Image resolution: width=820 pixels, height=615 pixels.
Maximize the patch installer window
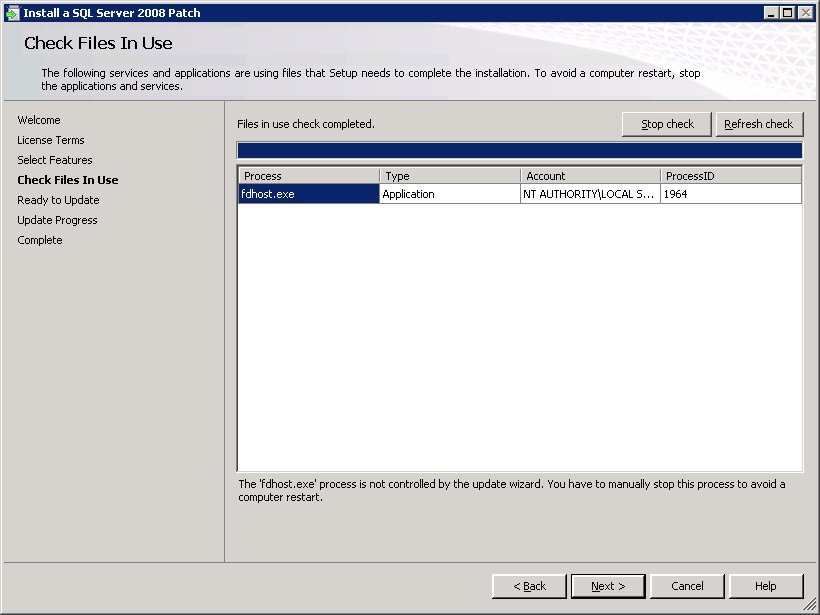[788, 13]
